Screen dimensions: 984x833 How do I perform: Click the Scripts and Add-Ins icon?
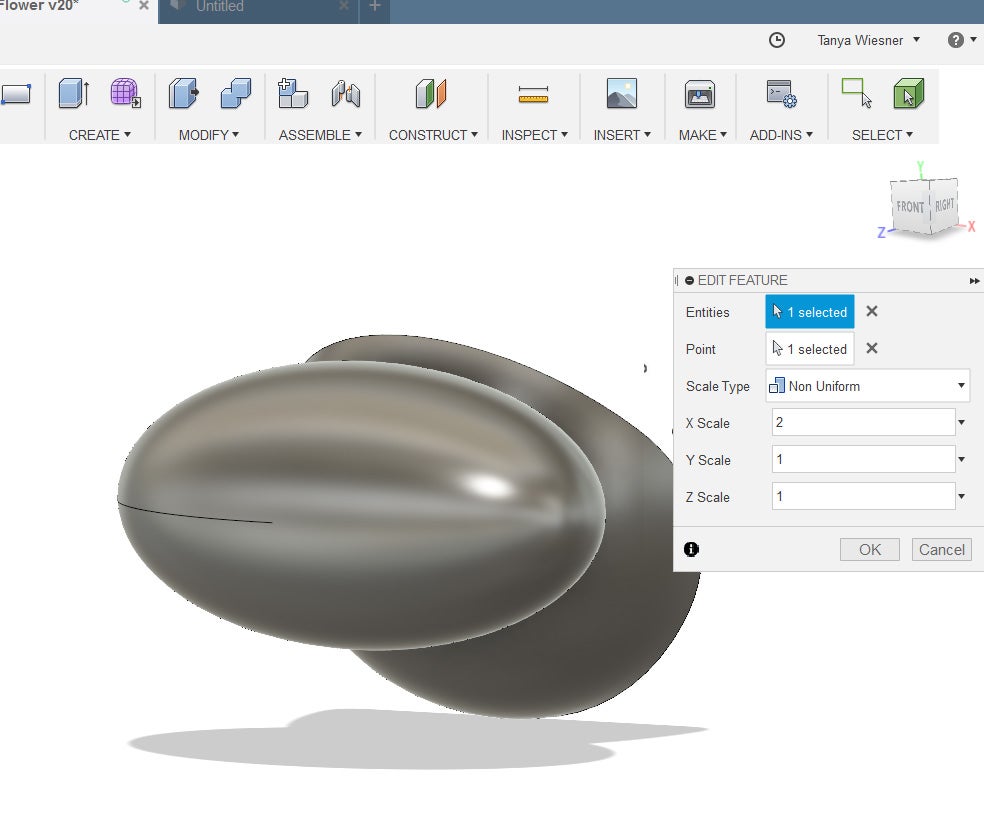click(781, 95)
